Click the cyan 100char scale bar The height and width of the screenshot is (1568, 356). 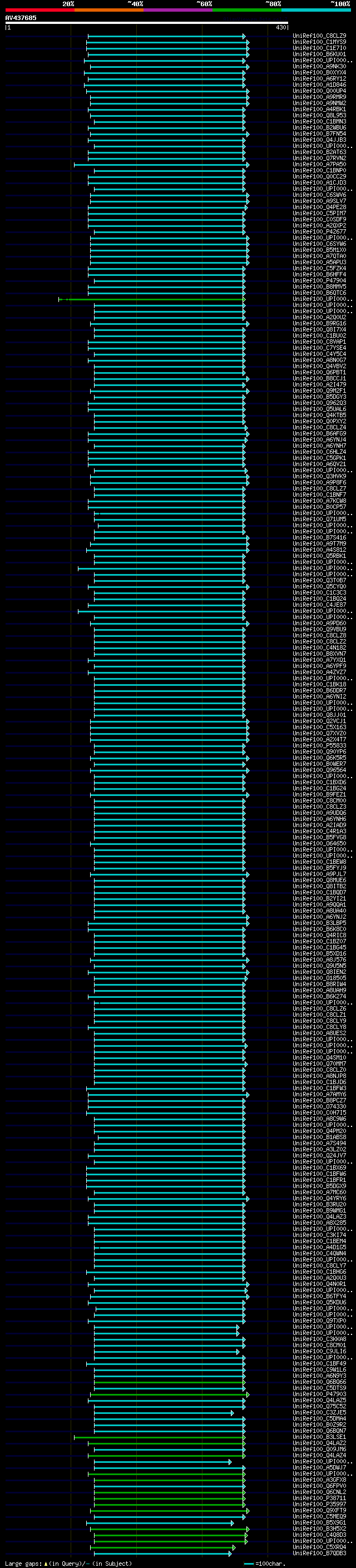point(248,1564)
